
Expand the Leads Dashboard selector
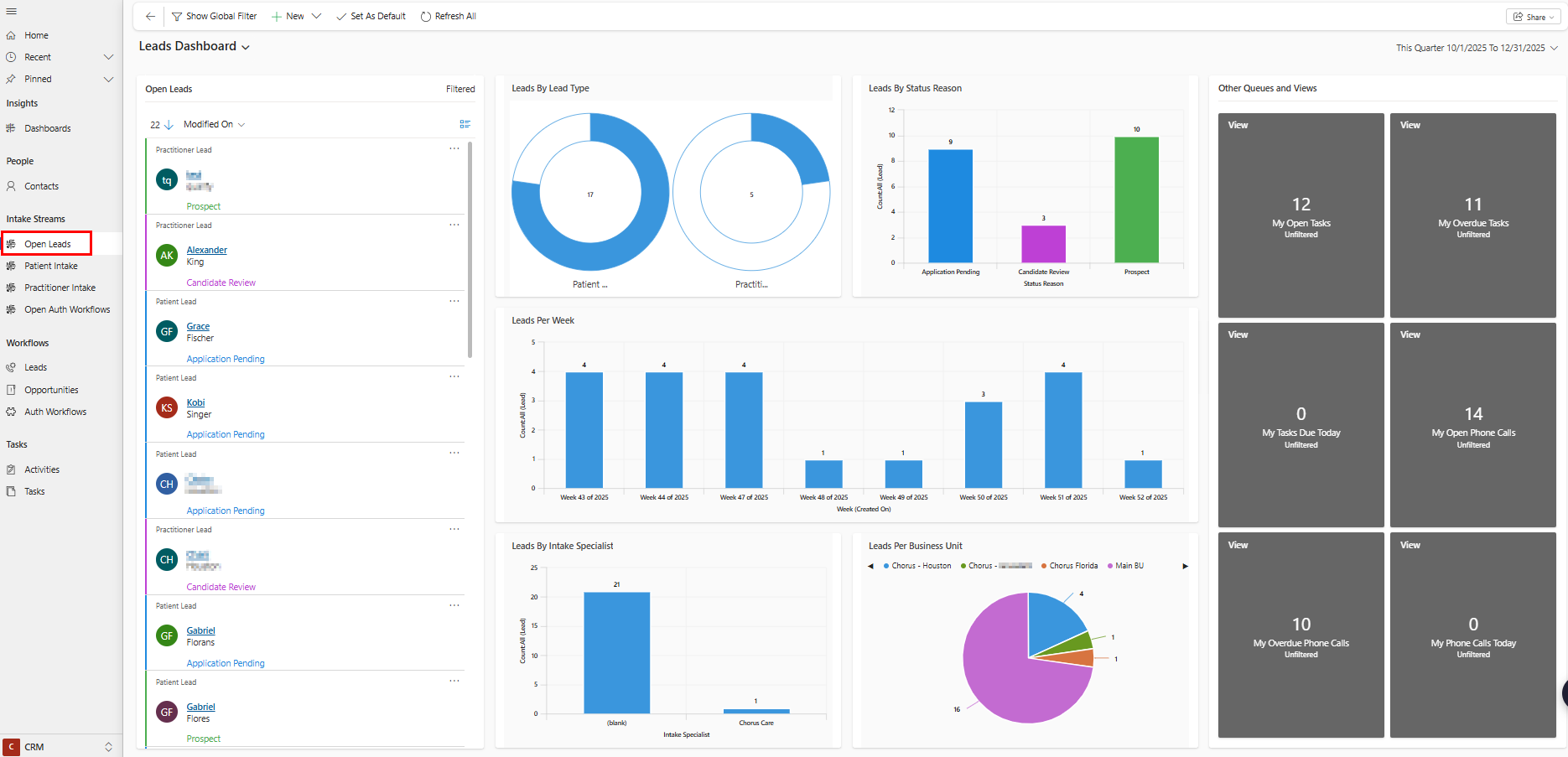coord(246,48)
